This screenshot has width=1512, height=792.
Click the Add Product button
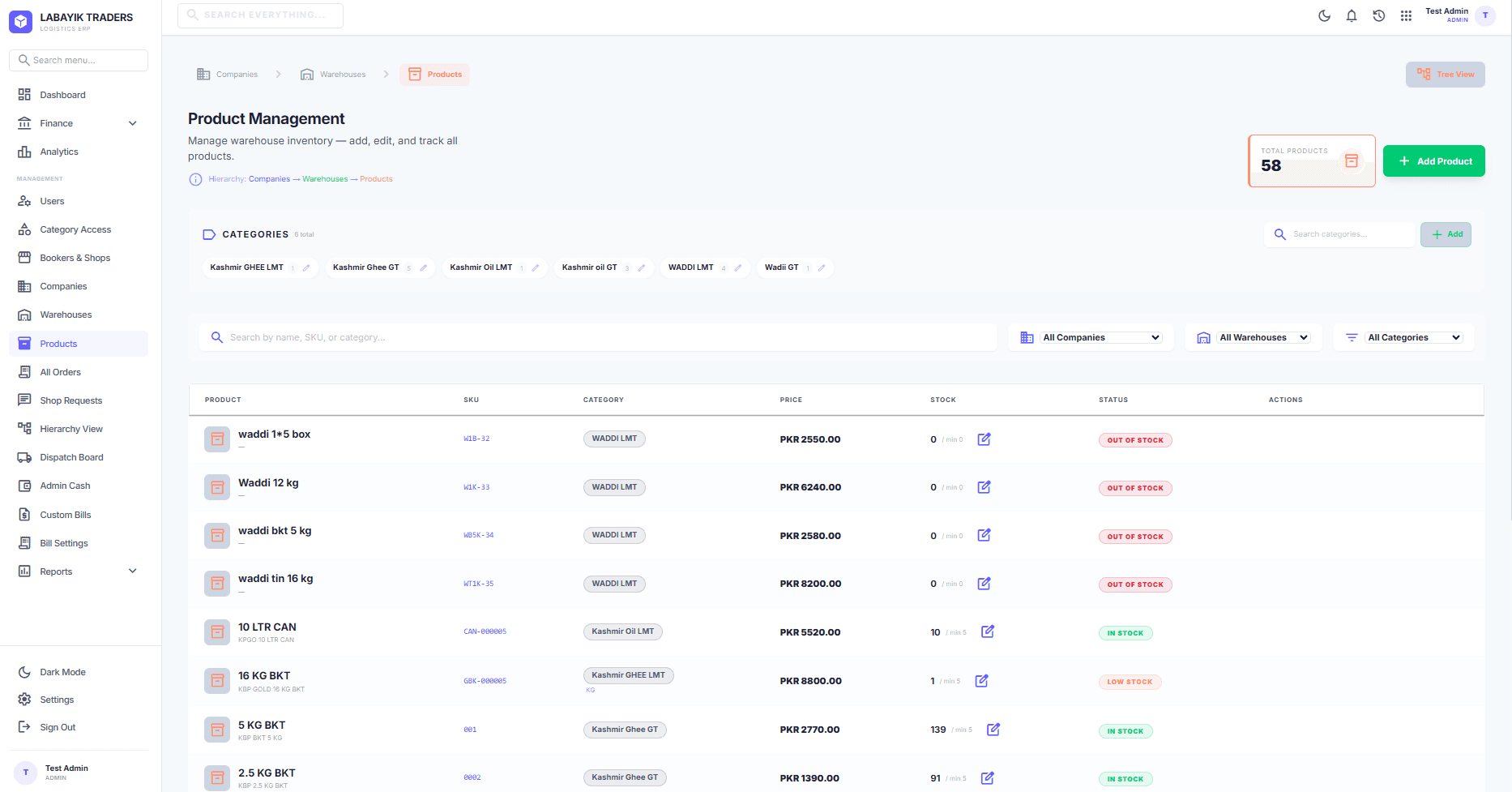coord(1433,161)
